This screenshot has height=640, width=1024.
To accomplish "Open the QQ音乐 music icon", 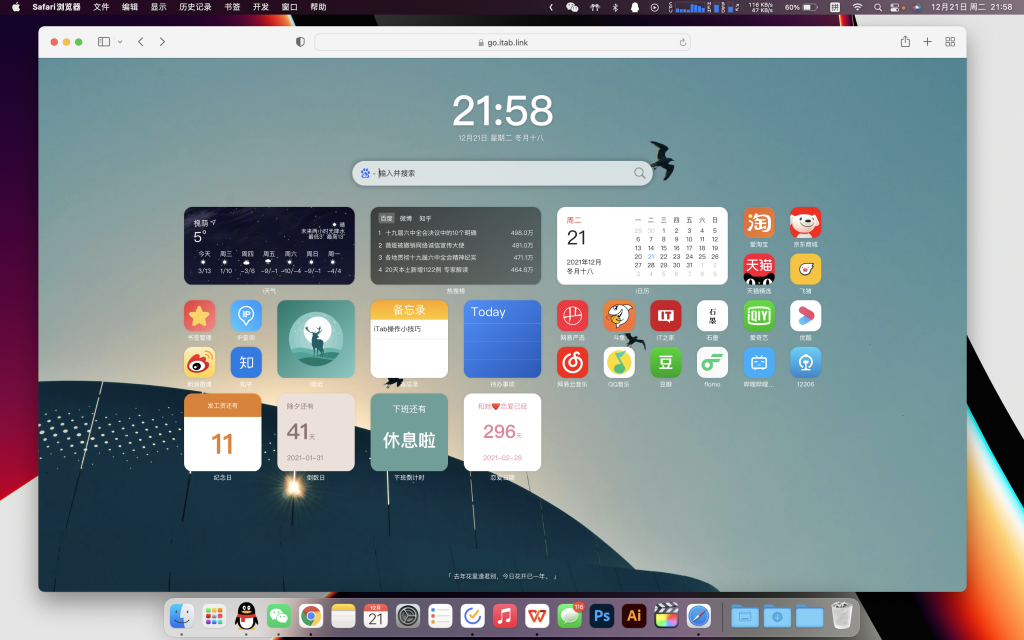I will click(x=618, y=362).
